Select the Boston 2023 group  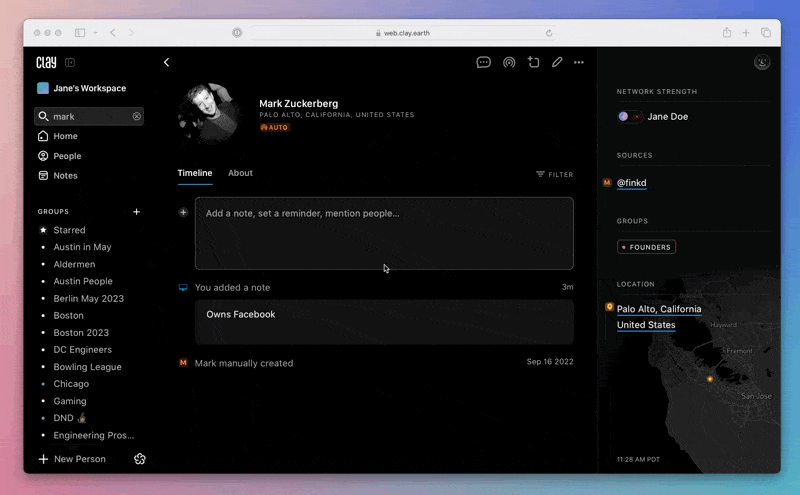tap(81, 333)
